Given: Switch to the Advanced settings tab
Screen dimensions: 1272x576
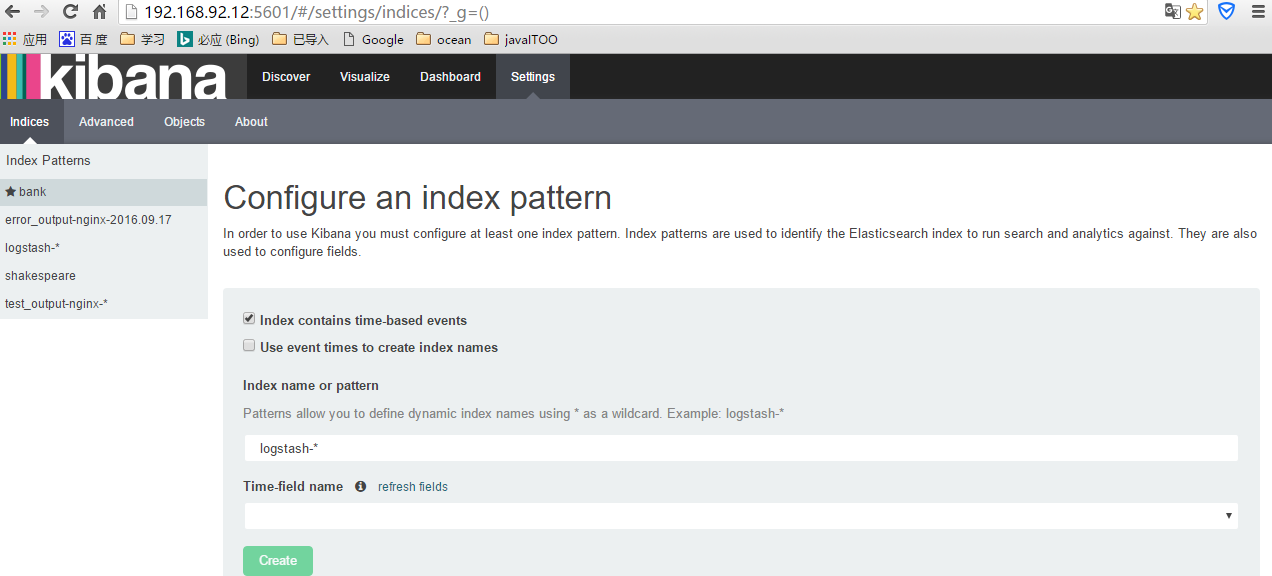Looking at the screenshot, I should [x=106, y=122].
